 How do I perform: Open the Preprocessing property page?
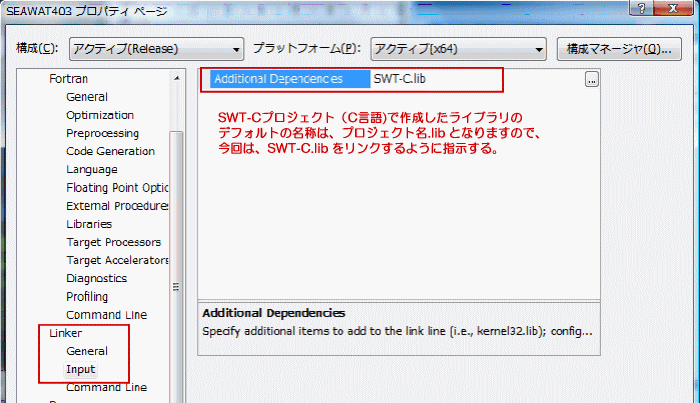tap(102, 133)
